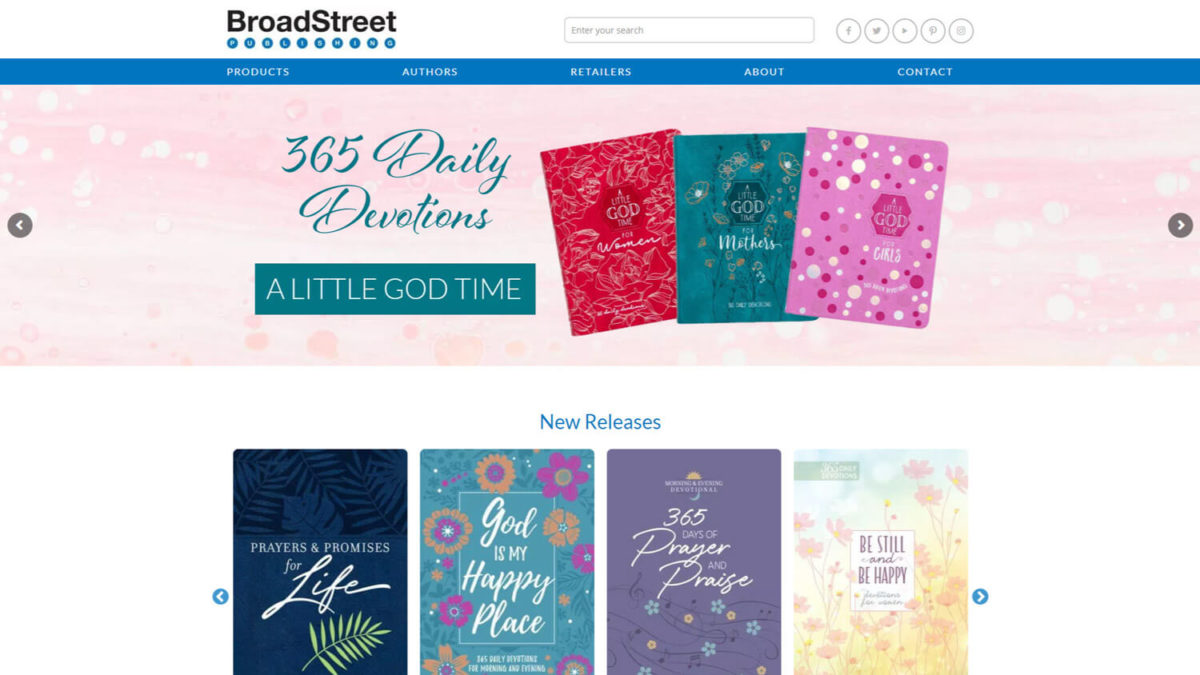Click the BroadStreet Publishing logo
This screenshot has width=1200, height=675.
(312, 29)
